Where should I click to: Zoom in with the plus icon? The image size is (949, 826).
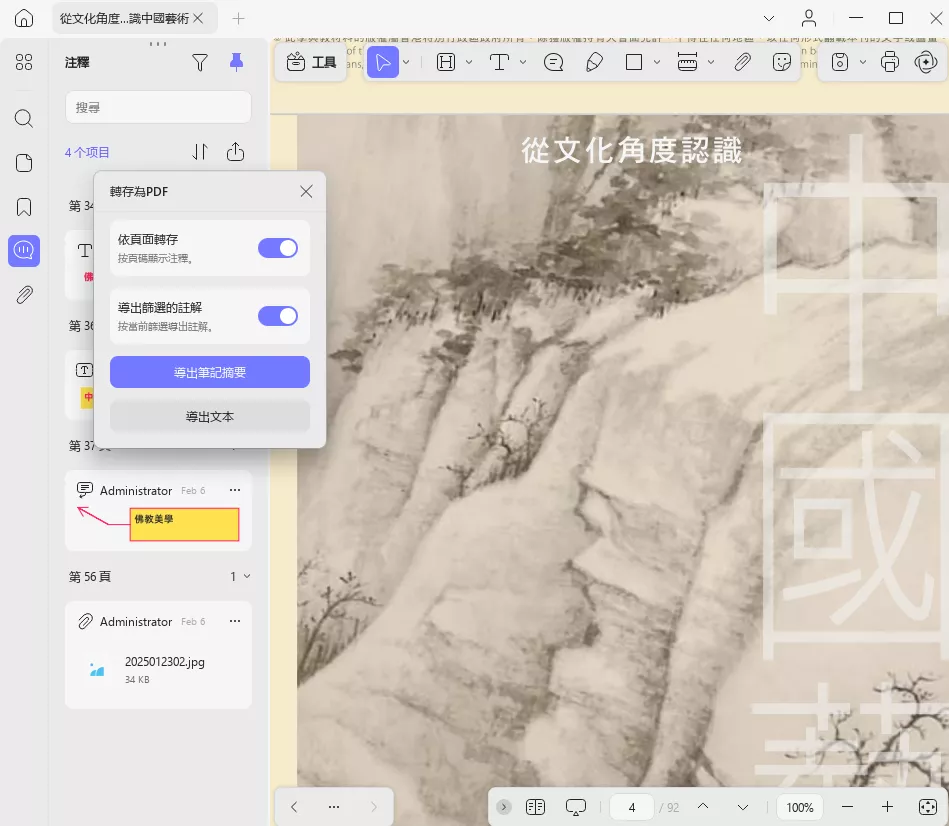click(887, 807)
